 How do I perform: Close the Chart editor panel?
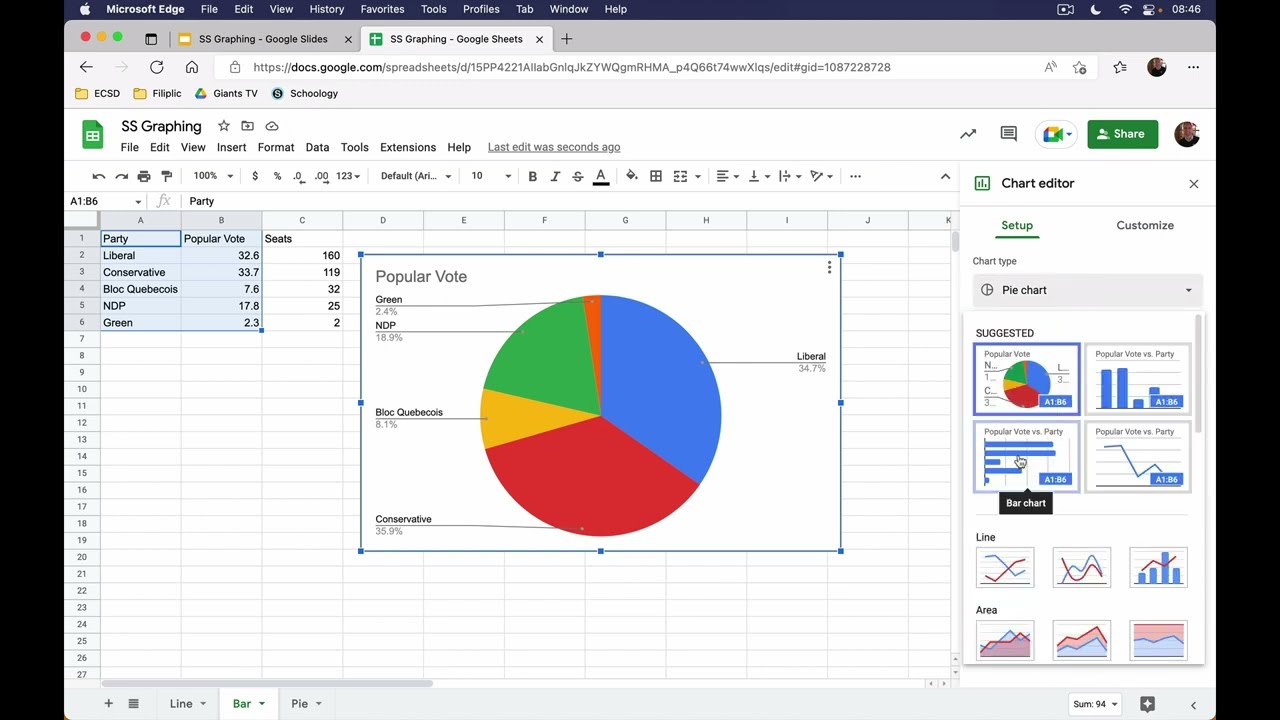point(1193,184)
